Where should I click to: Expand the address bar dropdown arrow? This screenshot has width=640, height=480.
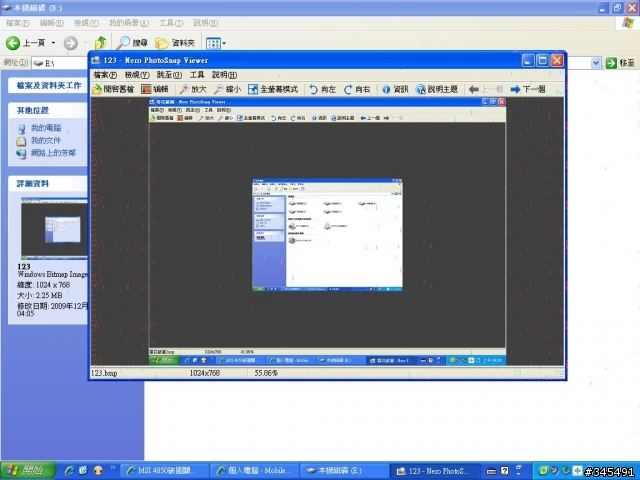[x=596, y=63]
